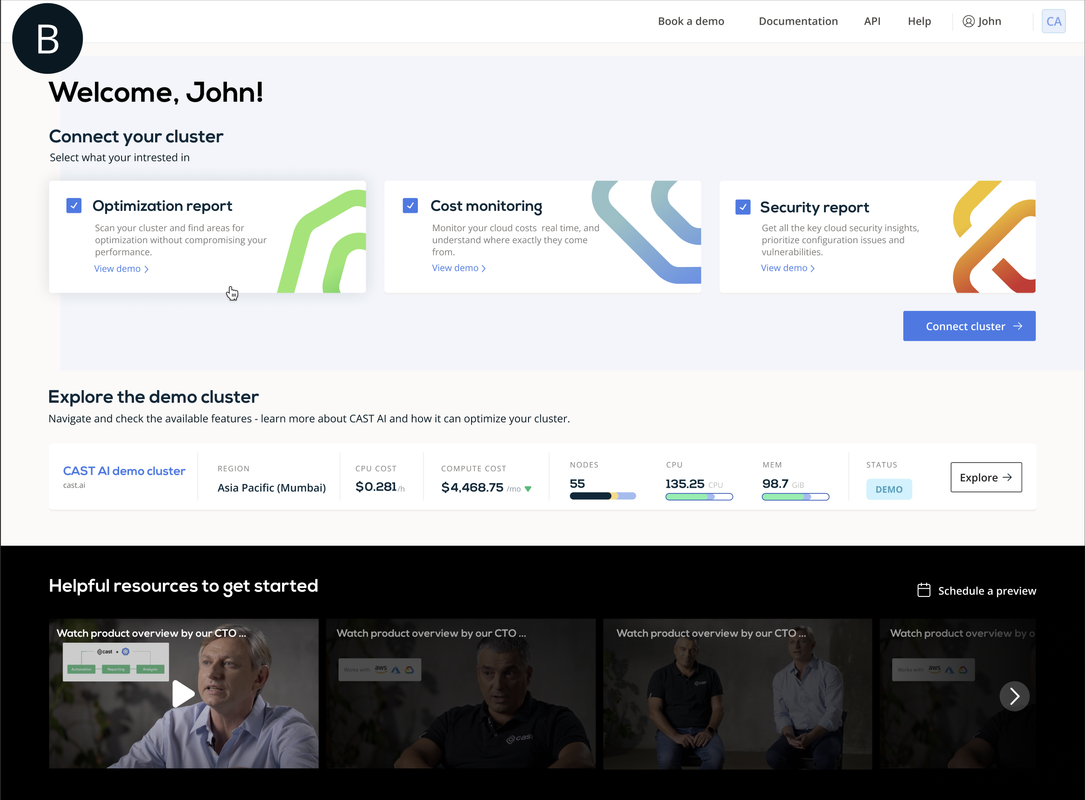This screenshot has height=800, width=1085.
Task: Open View demo under Security report
Action: (x=787, y=268)
